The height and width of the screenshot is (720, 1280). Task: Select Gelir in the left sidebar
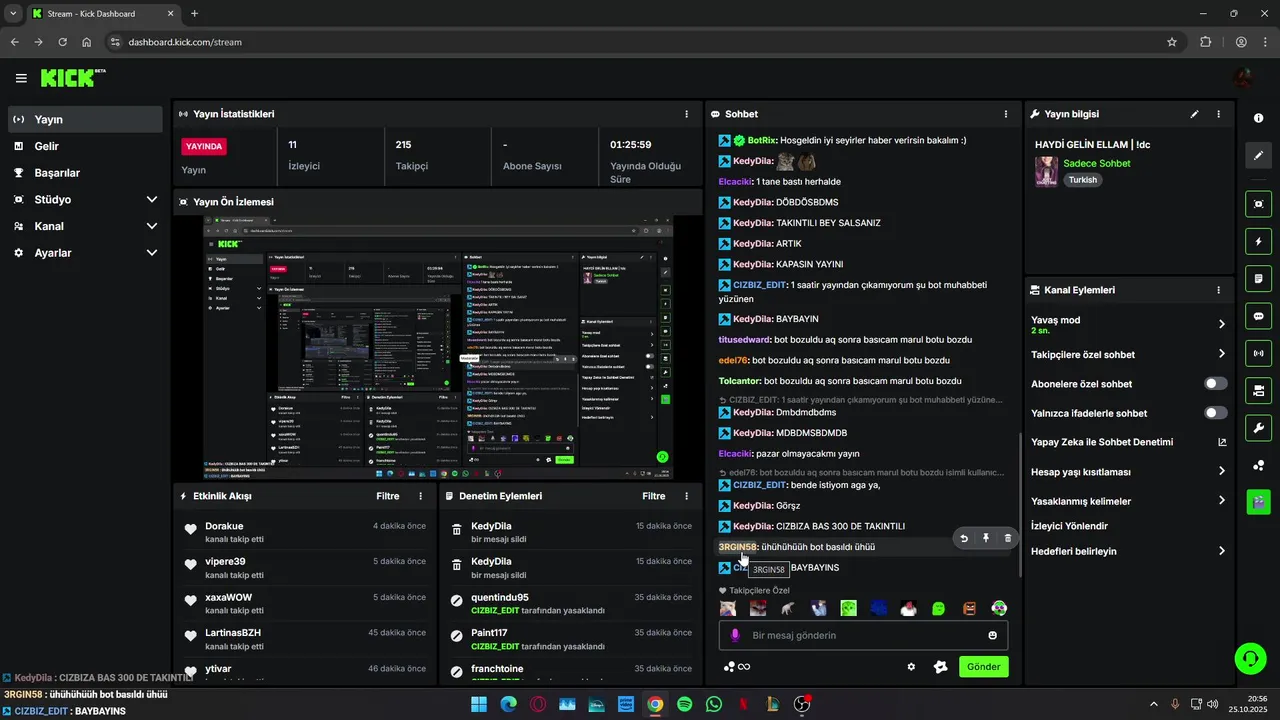(x=85, y=146)
